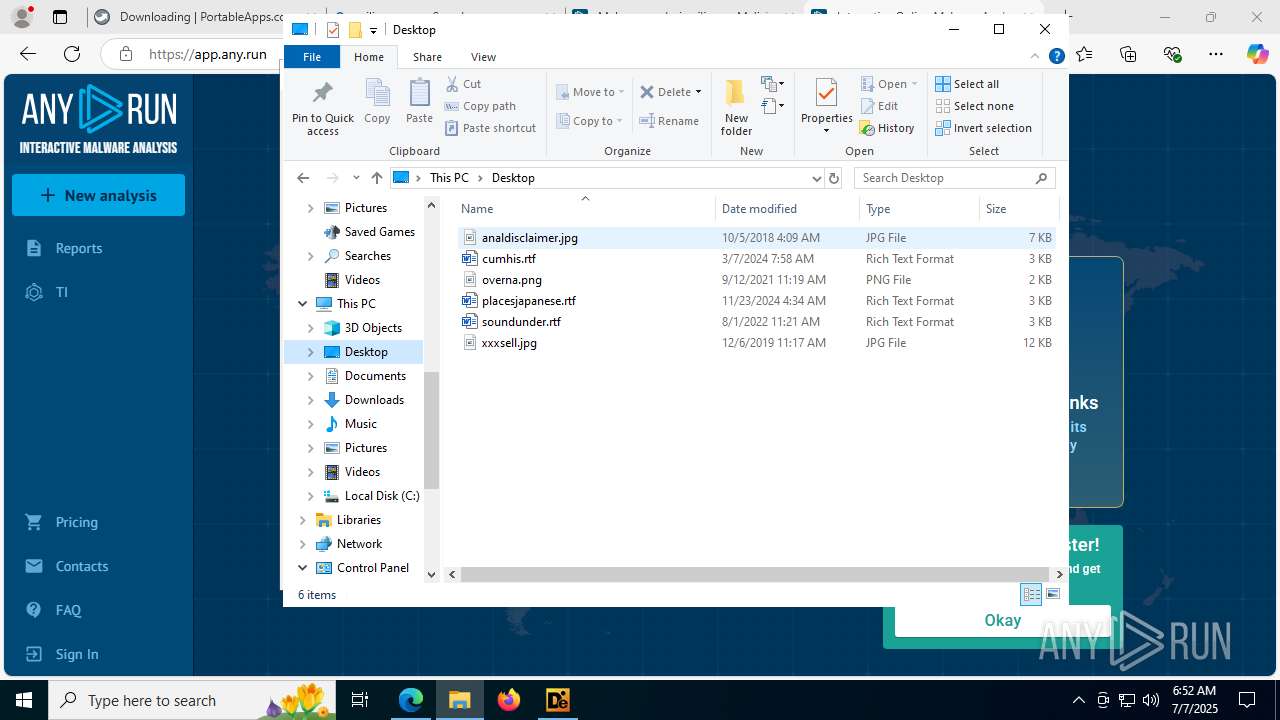Image resolution: width=1280 pixels, height=720 pixels.
Task: Go up one folder level
Action: 376,178
